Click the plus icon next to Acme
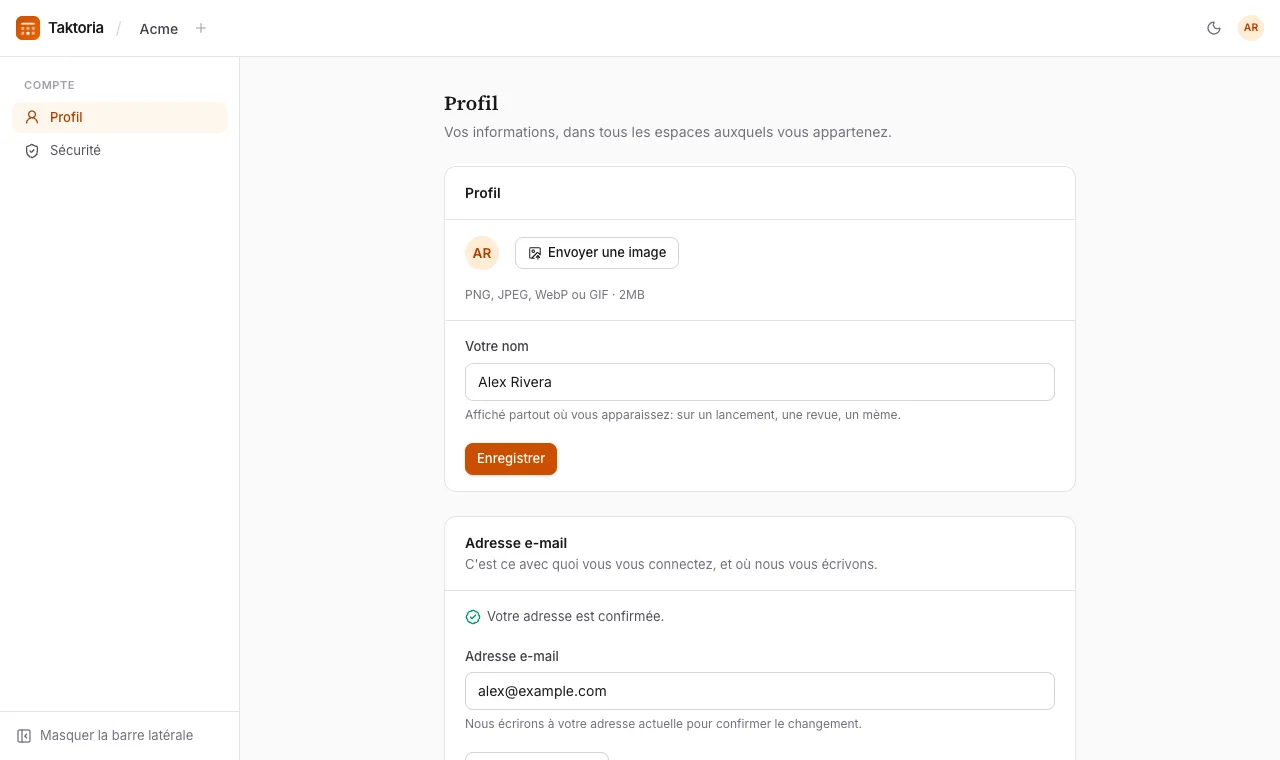Screen dimensions: 1280x760 tap(201, 28)
